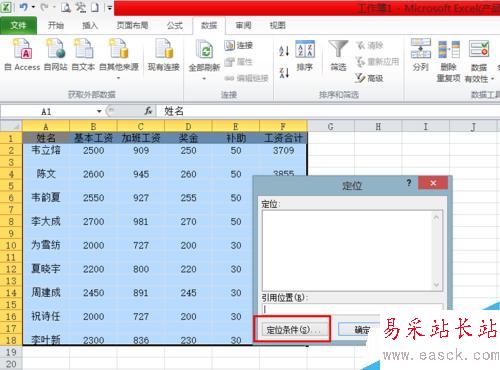Screen dimensions: 500x370
Task: Select column J header
Action: (473, 126)
